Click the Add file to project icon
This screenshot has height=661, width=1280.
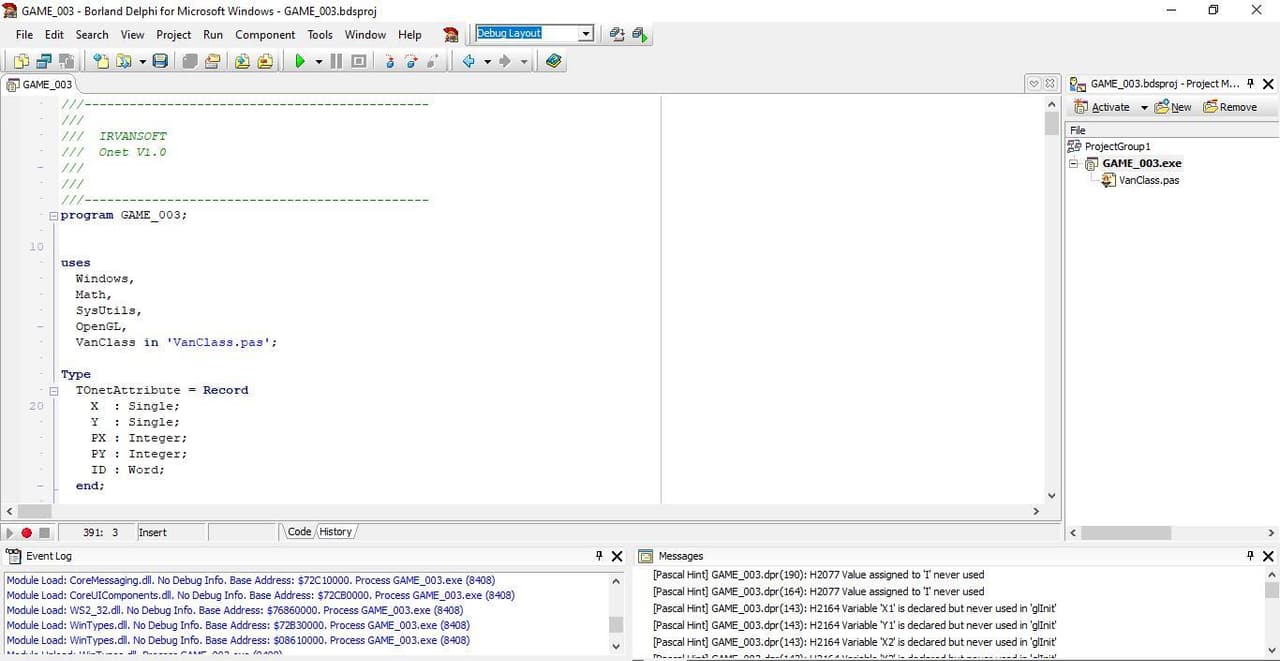[x=242, y=61]
